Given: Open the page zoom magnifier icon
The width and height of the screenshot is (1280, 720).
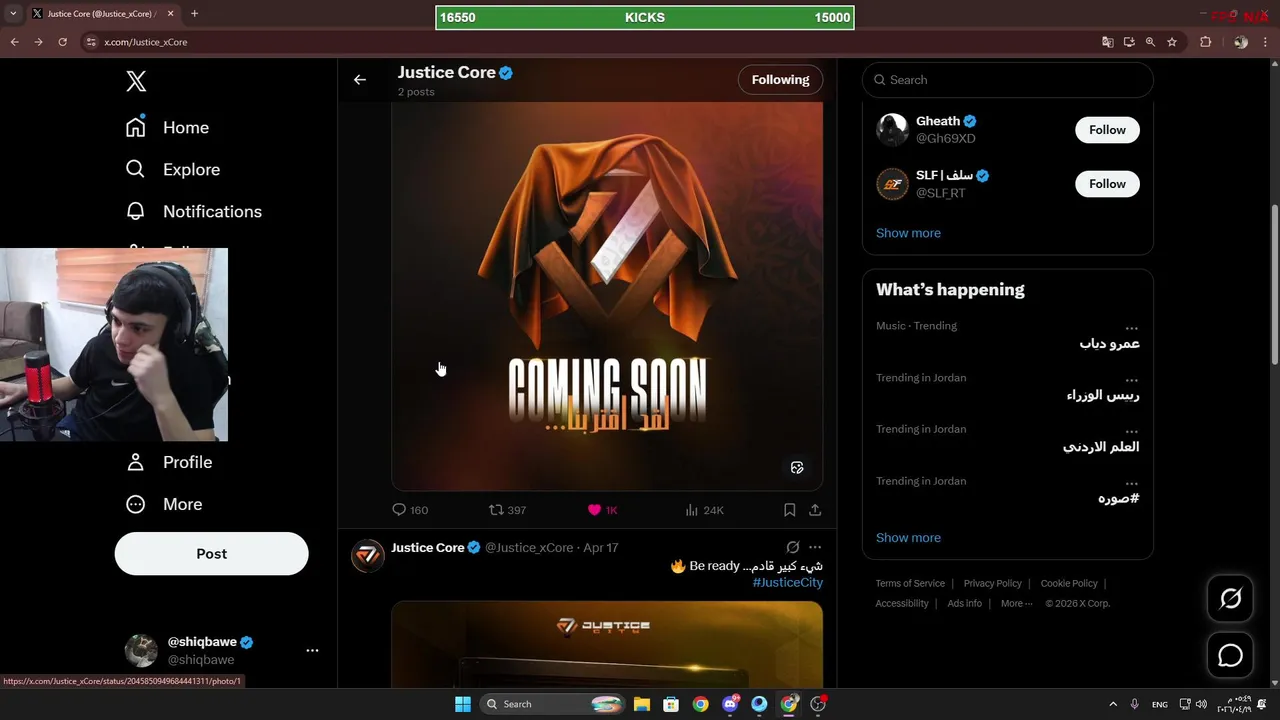Looking at the screenshot, I should click(x=1150, y=42).
